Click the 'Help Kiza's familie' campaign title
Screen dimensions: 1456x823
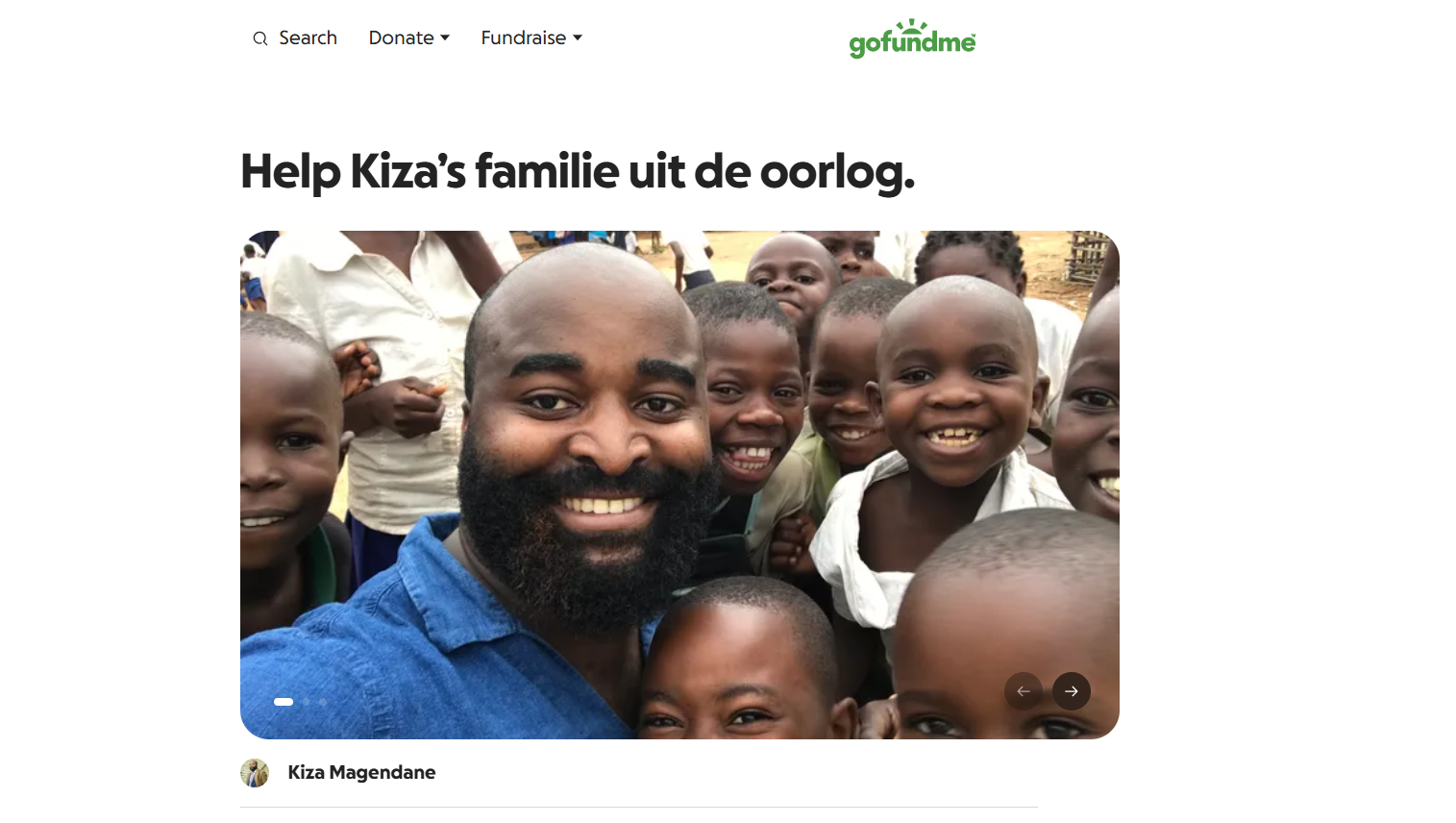pyautogui.click(x=578, y=172)
